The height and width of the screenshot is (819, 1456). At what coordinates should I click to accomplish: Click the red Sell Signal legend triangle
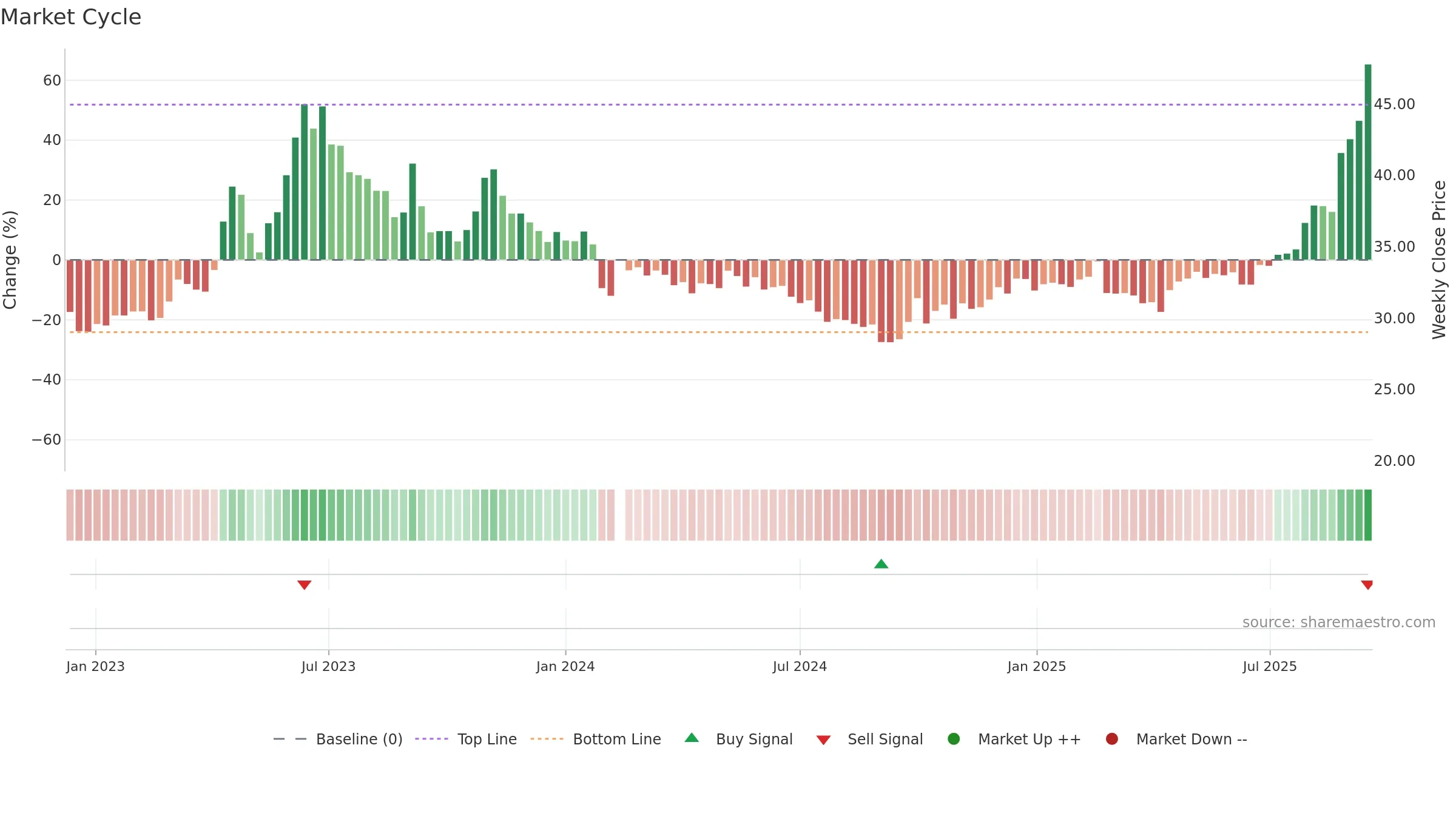[823, 740]
